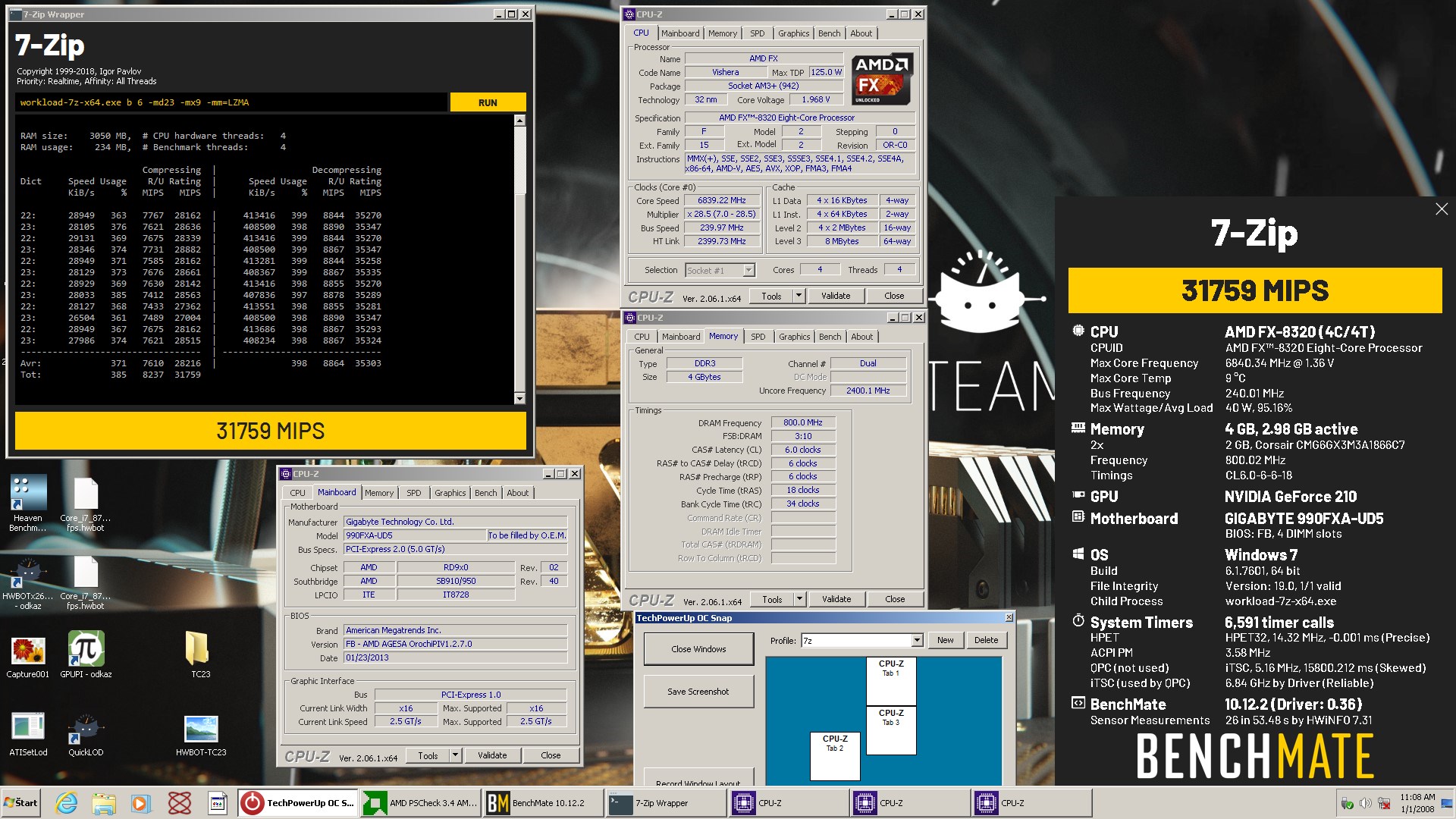The image size is (1456, 819).
Task: Switch to BenchMate 10.12.2 taskbar button
Action: (543, 803)
